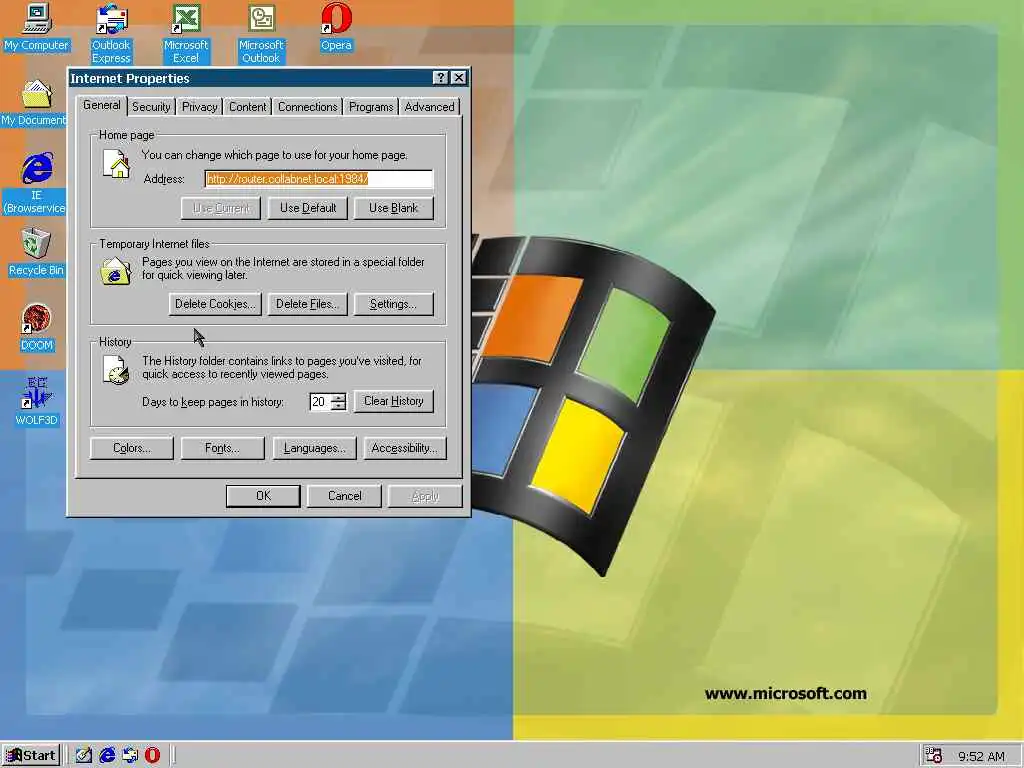Image resolution: width=1024 pixels, height=768 pixels.
Task: Open the Connections tab
Action: [308, 107]
